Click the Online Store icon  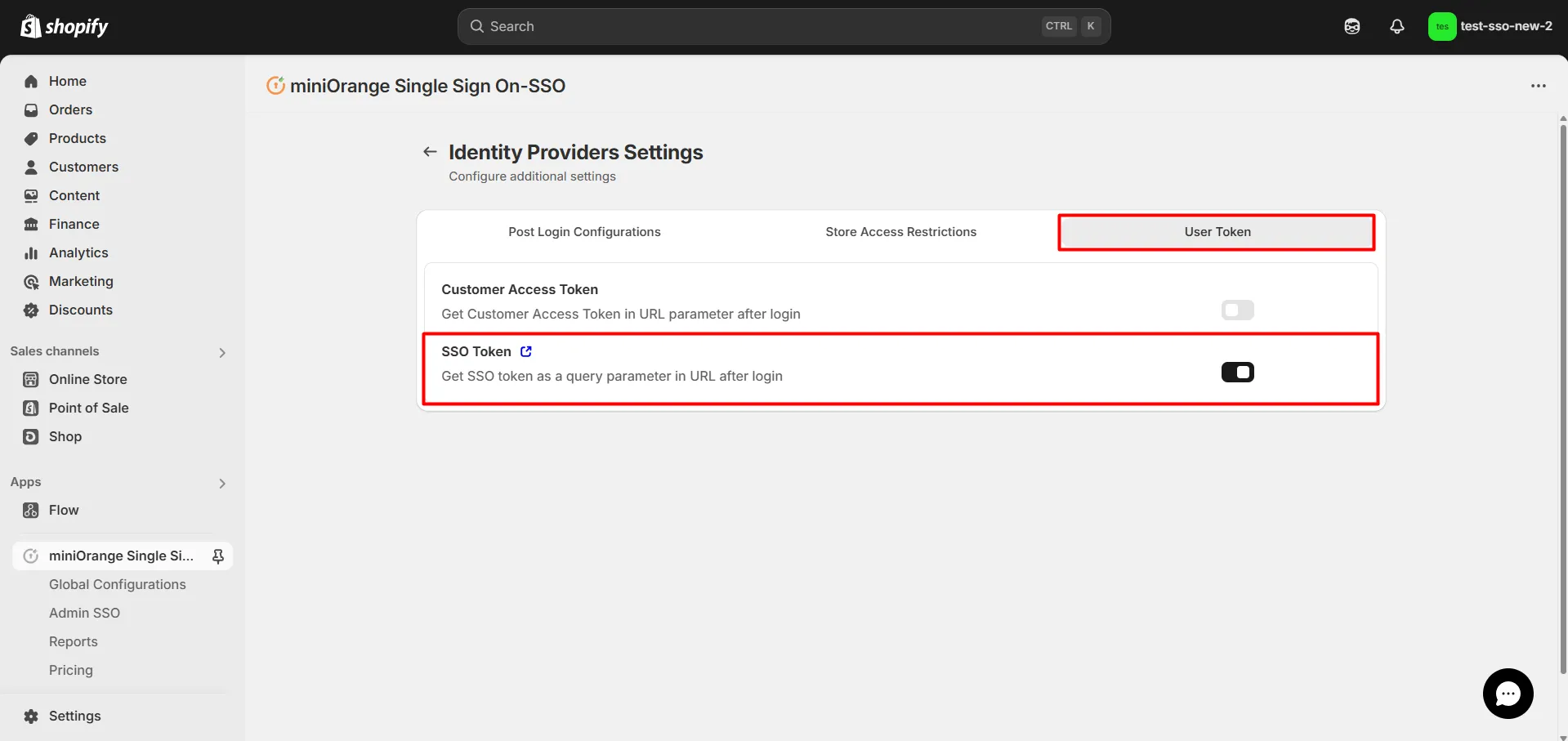click(31, 379)
